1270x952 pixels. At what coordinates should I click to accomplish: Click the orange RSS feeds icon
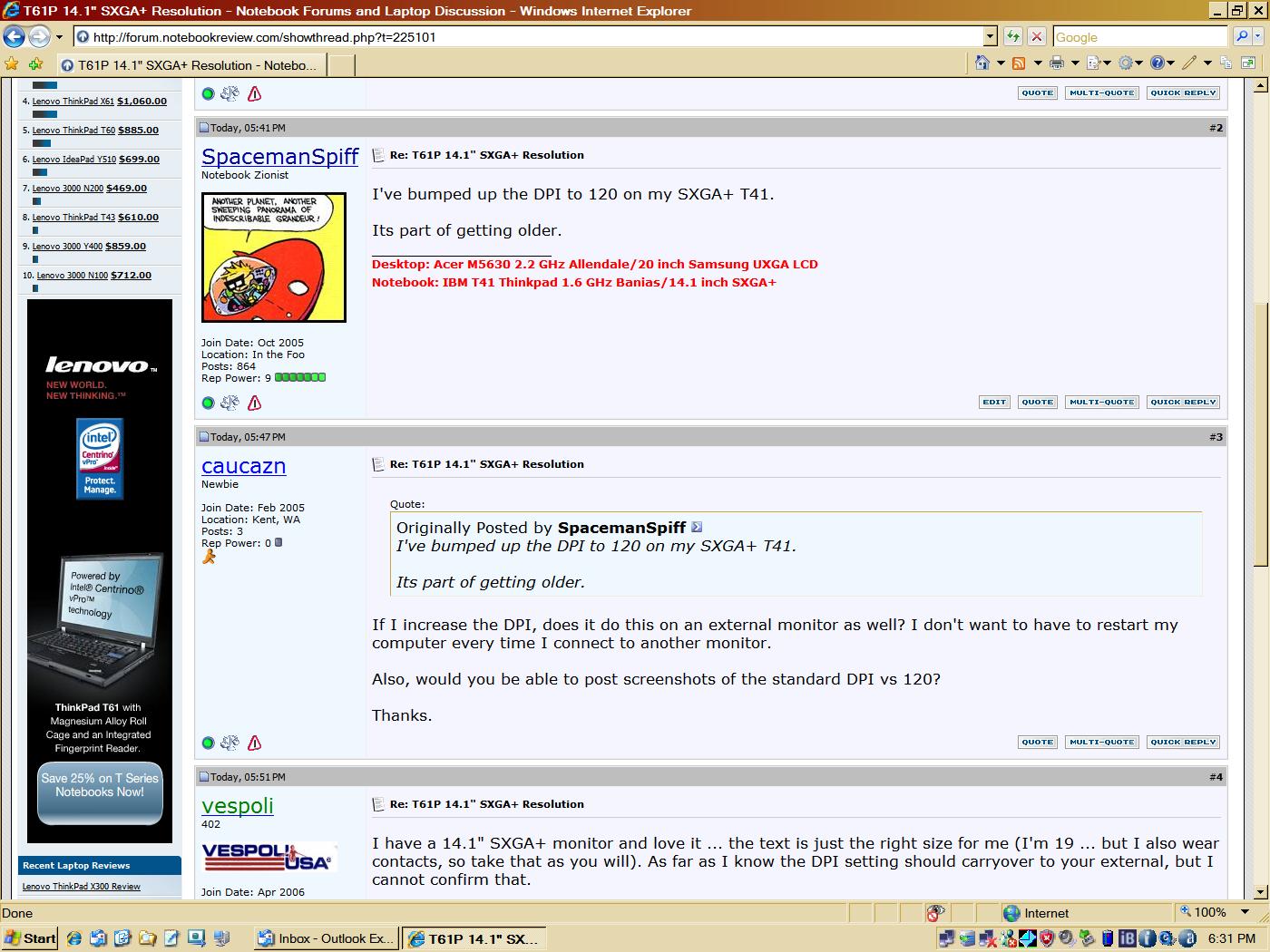tap(1019, 63)
